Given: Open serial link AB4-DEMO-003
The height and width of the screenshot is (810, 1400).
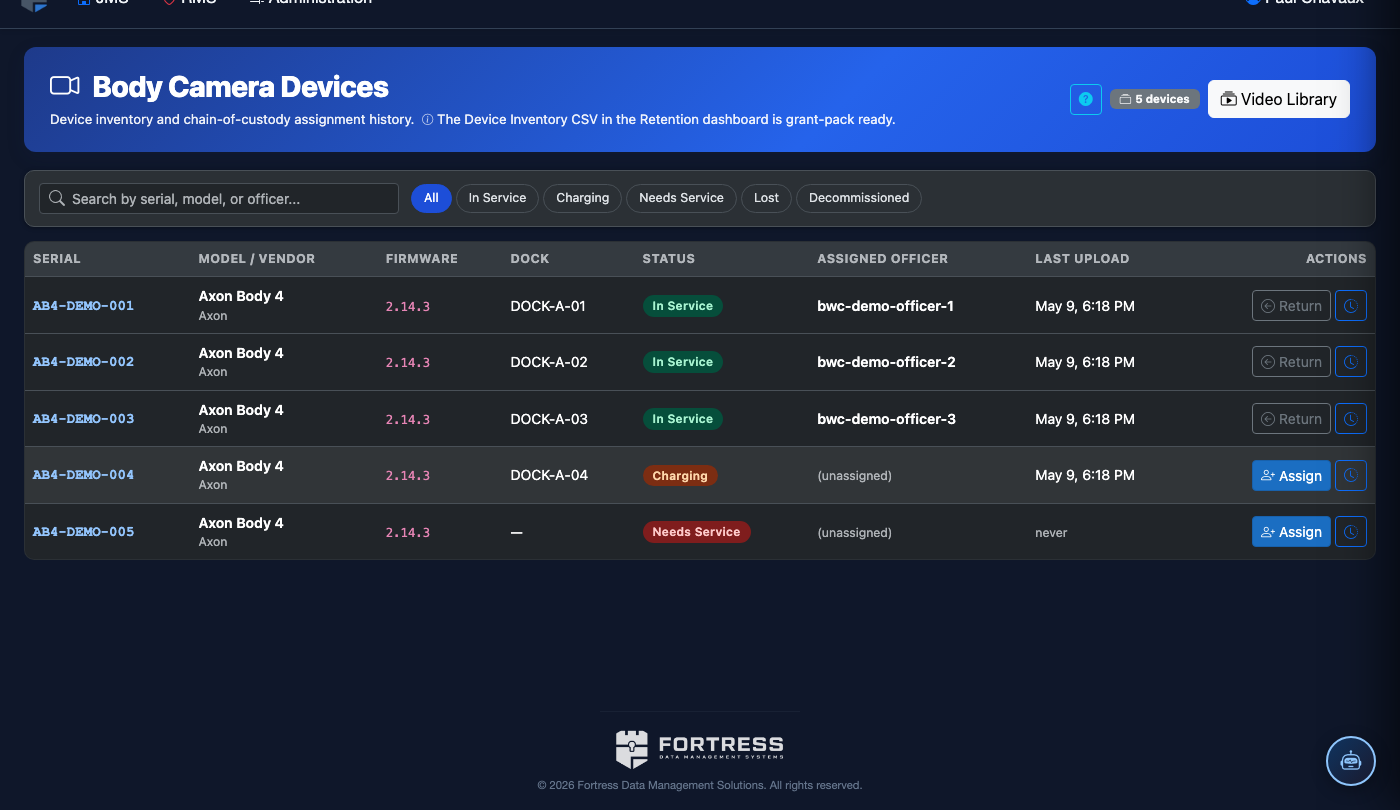Looking at the screenshot, I should click(x=83, y=419).
